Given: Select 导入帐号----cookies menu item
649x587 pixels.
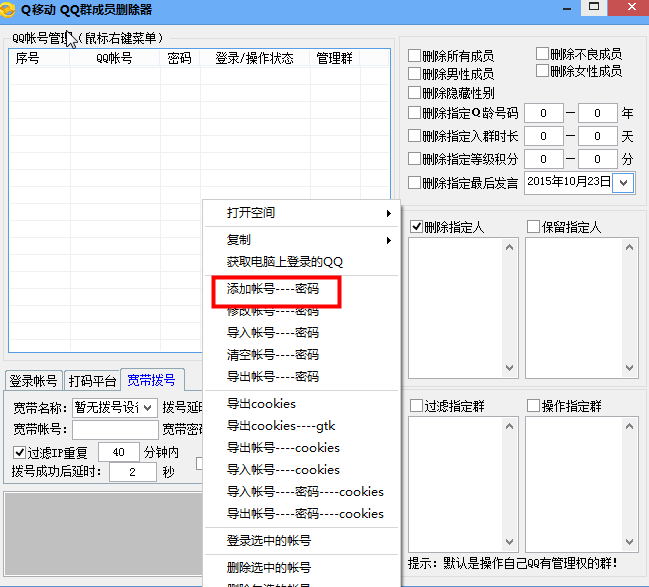Looking at the screenshot, I should (301, 469).
